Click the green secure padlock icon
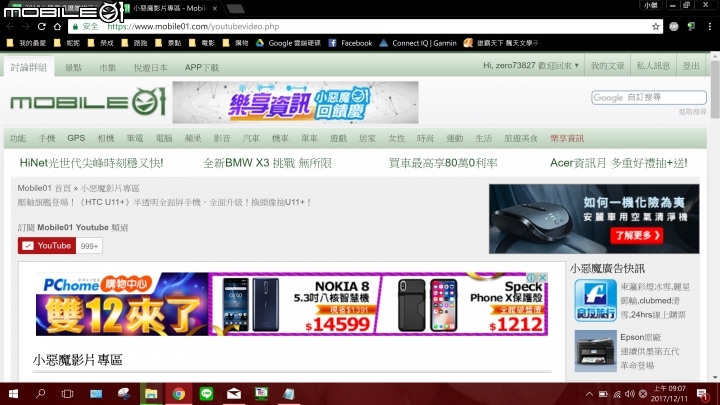The width and height of the screenshot is (720, 405). pos(75,27)
